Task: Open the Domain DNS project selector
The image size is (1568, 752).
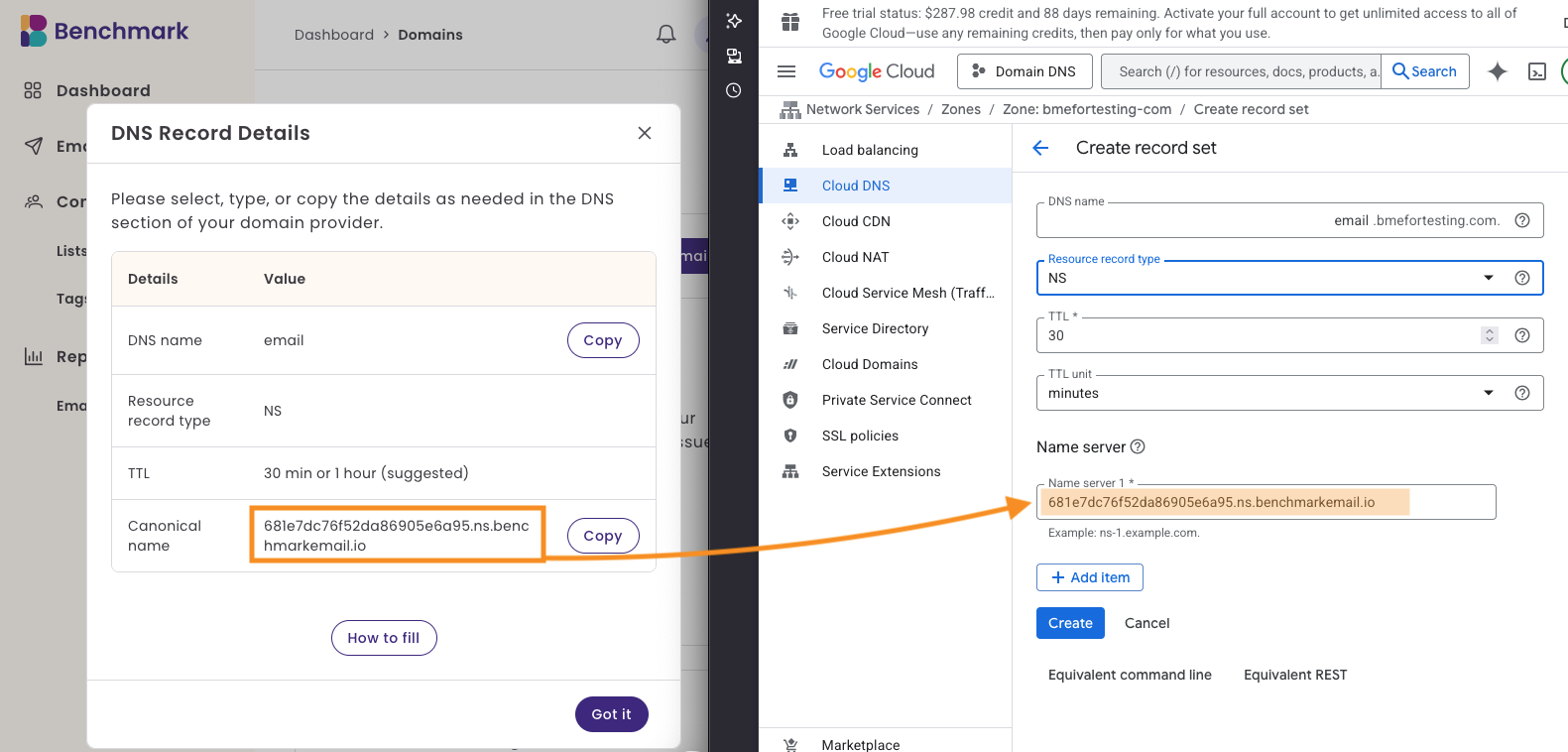Action: (1025, 71)
